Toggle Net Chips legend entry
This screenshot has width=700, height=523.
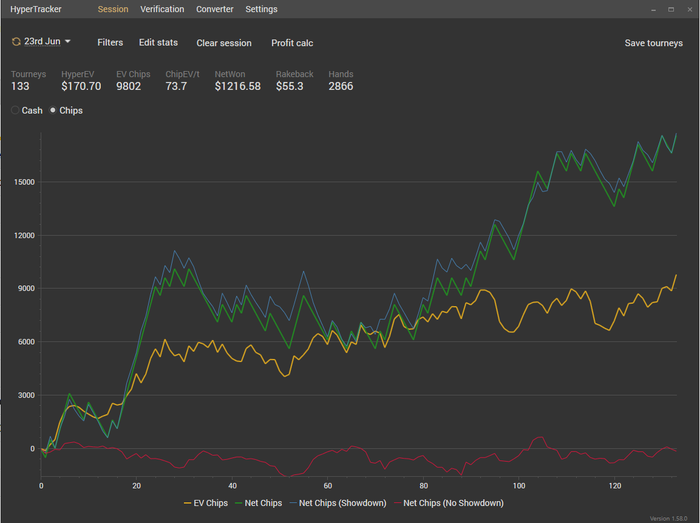pos(258,503)
